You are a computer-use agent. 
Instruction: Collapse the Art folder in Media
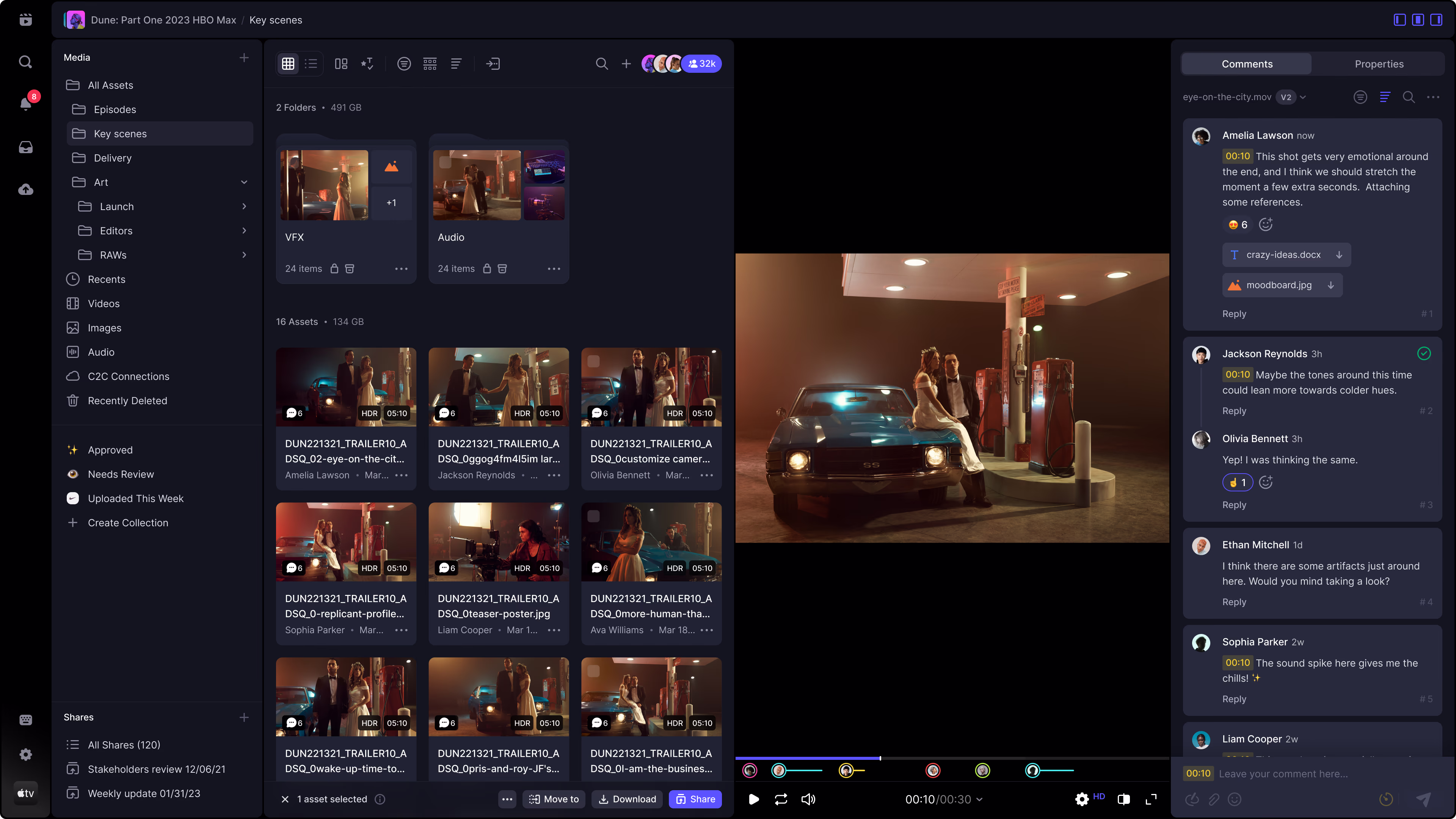pyautogui.click(x=243, y=182)
